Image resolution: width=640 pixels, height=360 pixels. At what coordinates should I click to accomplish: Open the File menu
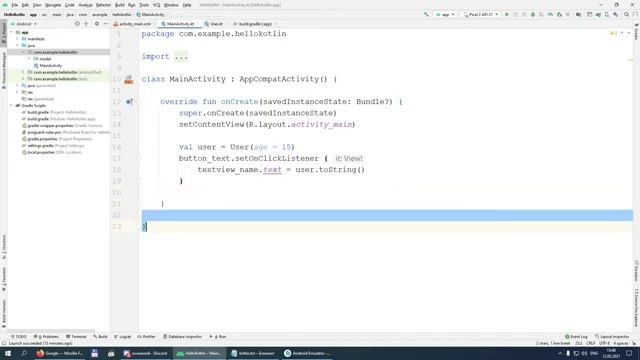tap(14, 5)
